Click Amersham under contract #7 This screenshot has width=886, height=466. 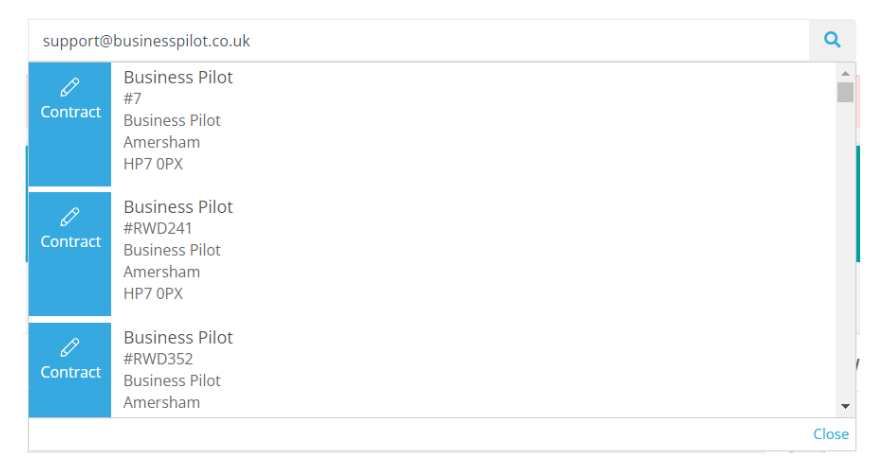[162, 142]
